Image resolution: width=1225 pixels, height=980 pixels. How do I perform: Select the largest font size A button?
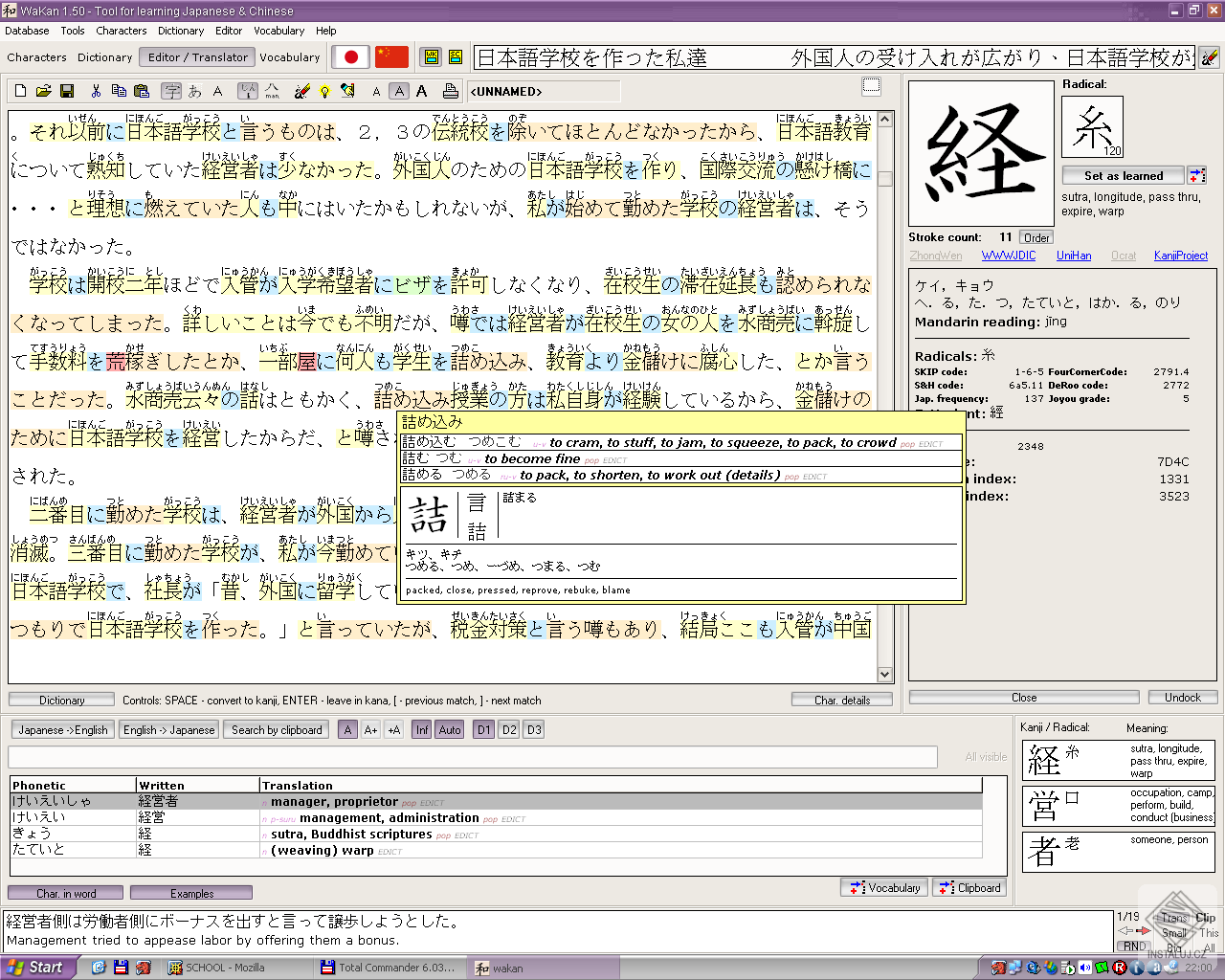pyautogui.click(x=421, y=91)
